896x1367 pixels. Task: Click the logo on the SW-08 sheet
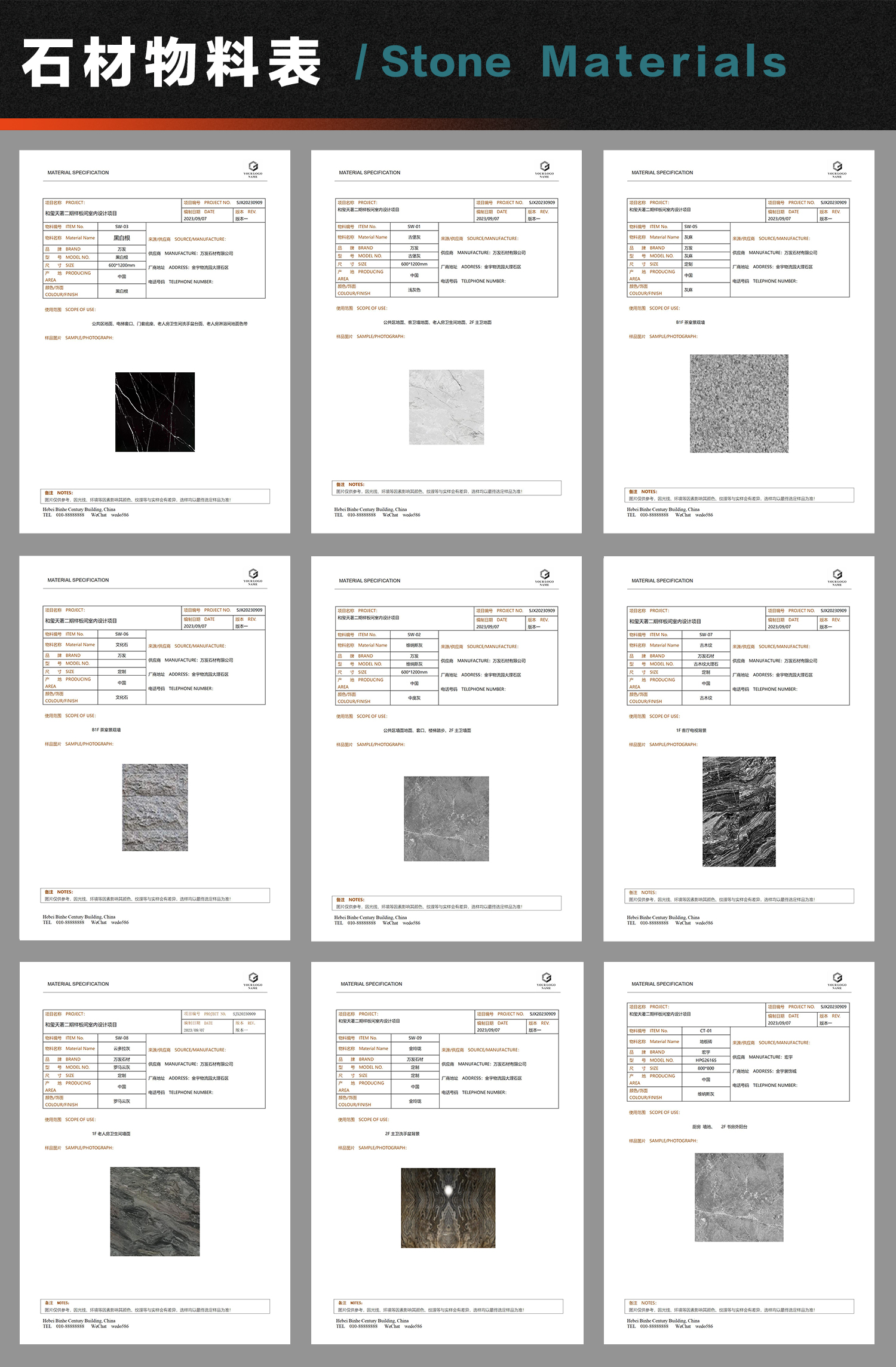click(253, 980)
